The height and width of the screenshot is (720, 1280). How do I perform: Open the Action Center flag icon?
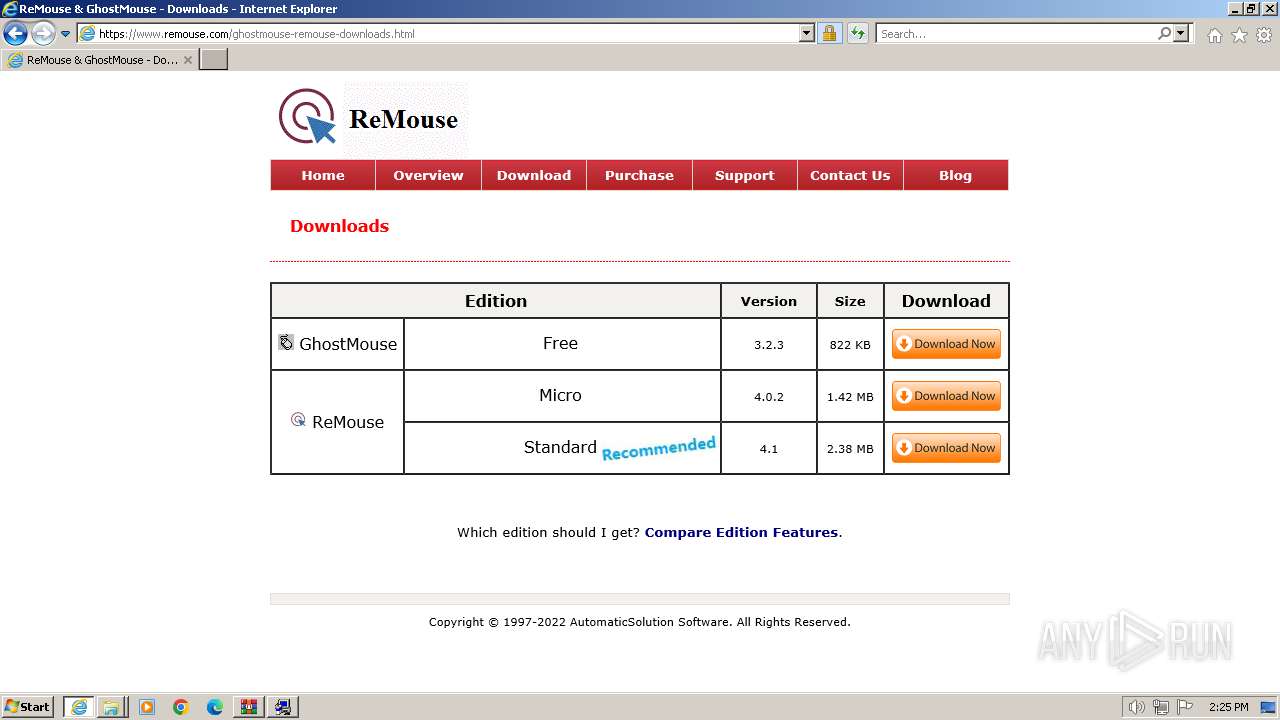pyautogui.click(x=1185, y=707)
